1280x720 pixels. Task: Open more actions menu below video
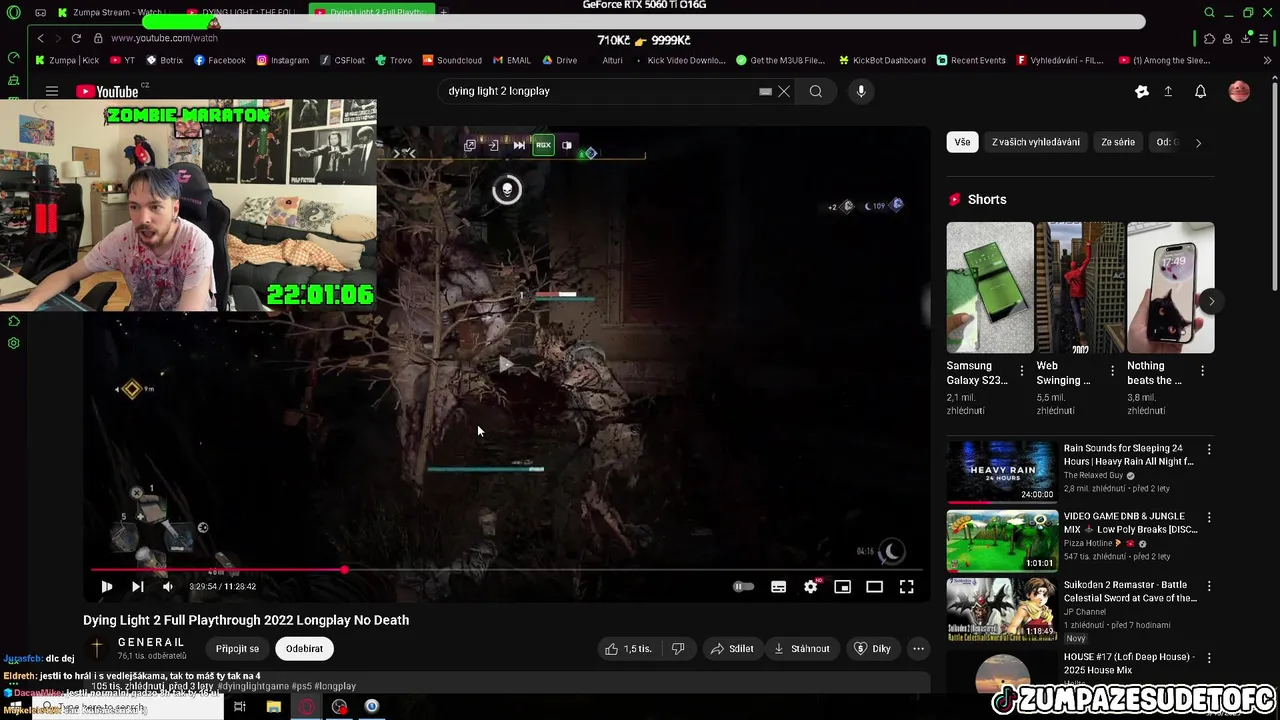click(918, 649)
